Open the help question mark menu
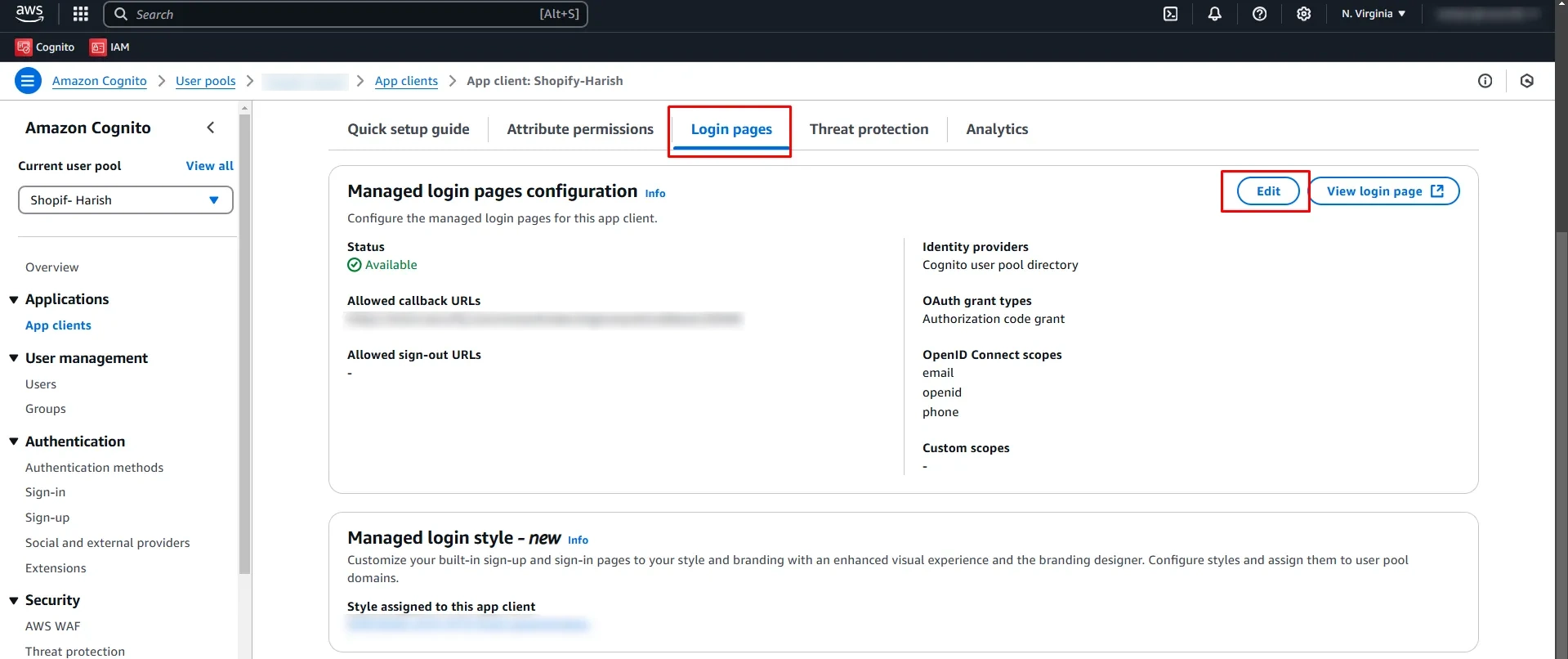This screenshot has width=1568, height=659. [1259, 14]
